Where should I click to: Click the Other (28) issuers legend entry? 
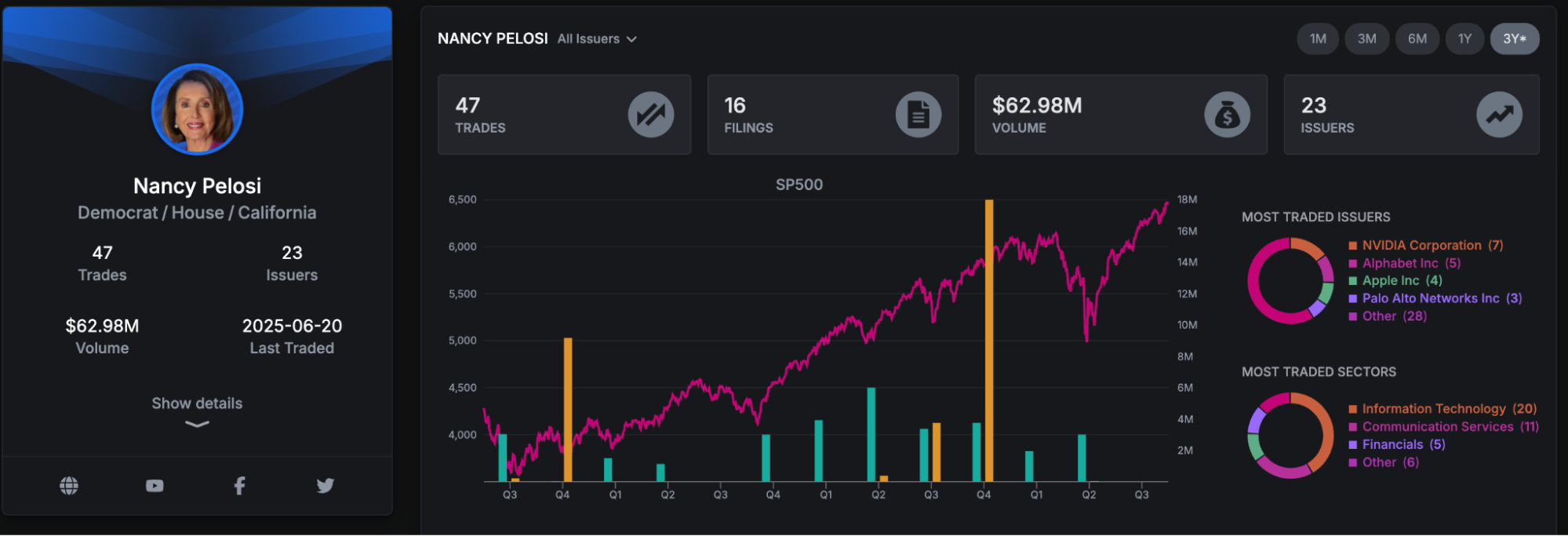point(1388,316)
